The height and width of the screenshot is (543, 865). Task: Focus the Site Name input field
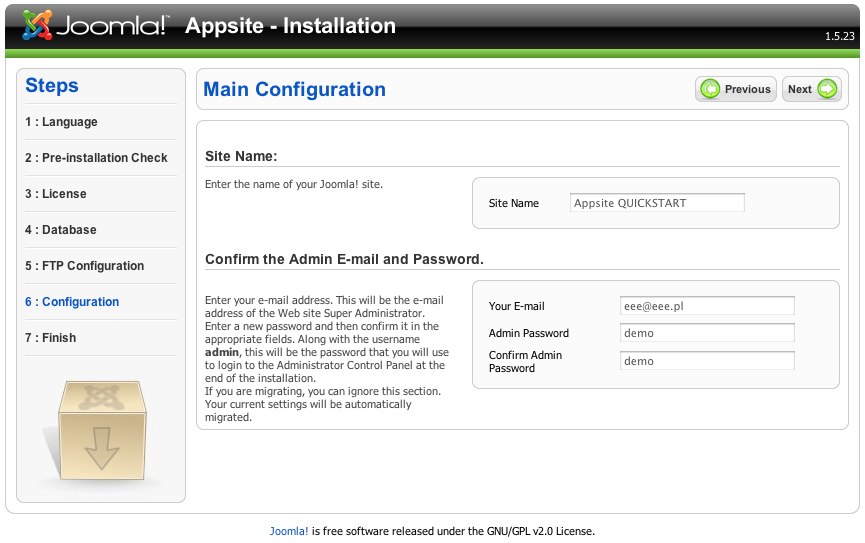tap(656, 203)
